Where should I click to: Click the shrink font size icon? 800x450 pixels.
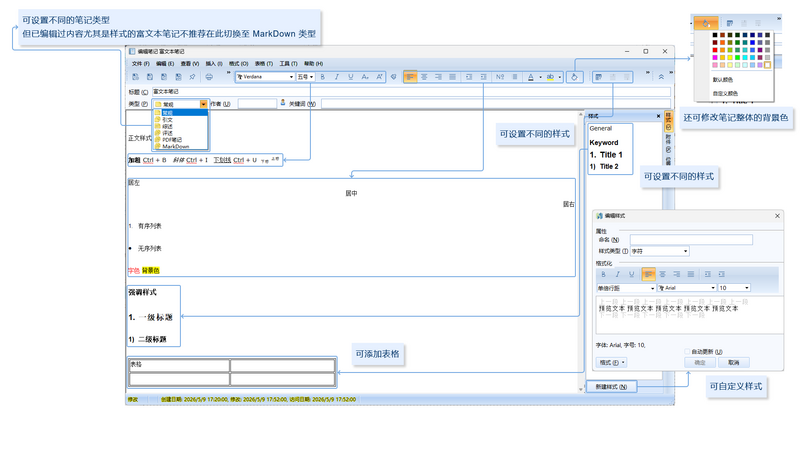coord(365,77)
